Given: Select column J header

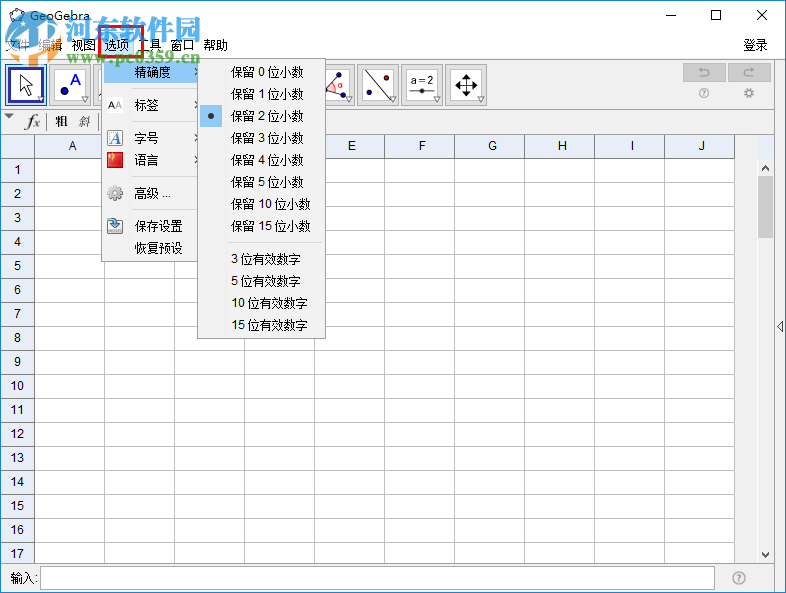Looking at the screenshot, I should click(700, 146).
